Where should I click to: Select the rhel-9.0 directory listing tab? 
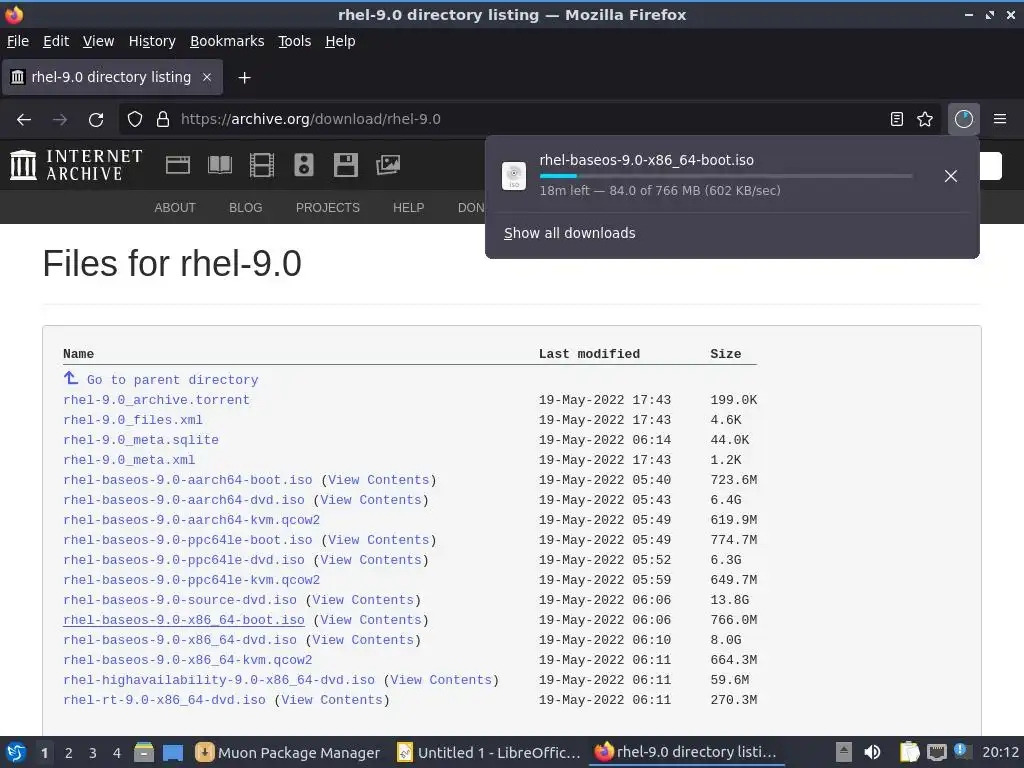[x=112, y=77]
